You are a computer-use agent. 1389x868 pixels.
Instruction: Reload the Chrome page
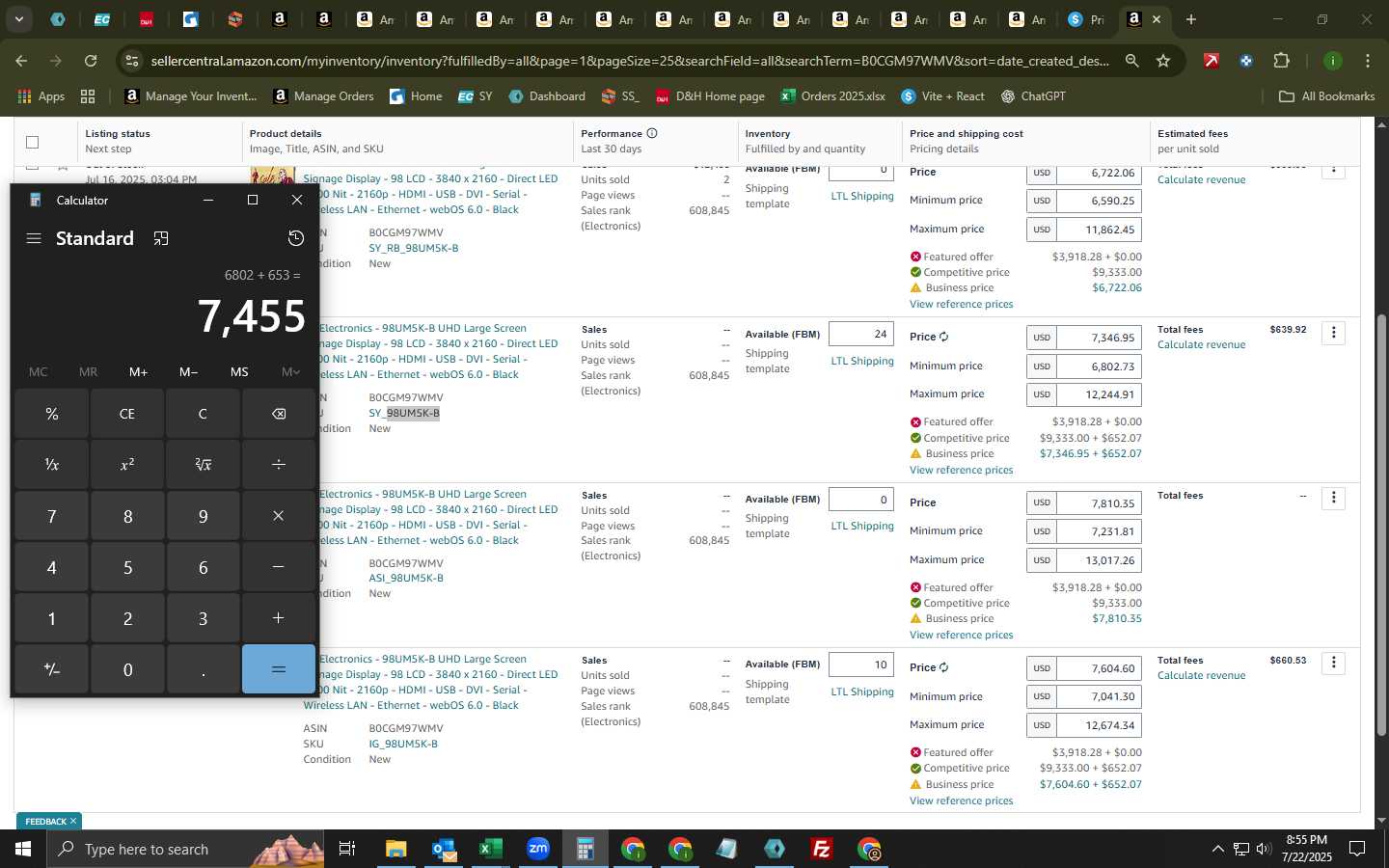pyautogui.click(x=91, y=61)
